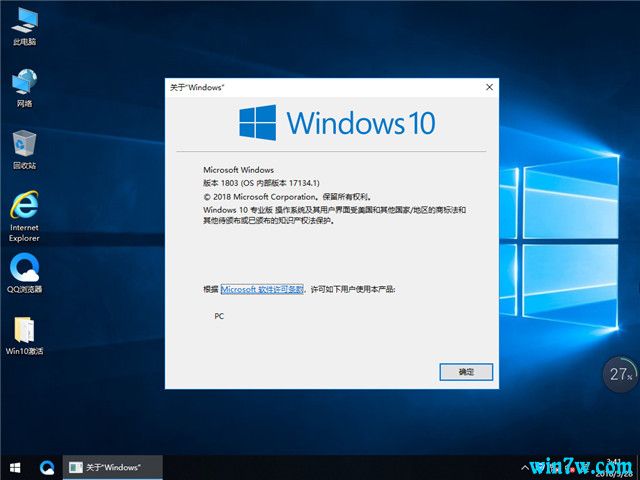
Task: Open the Microsoft 软件许可条款 link
Action: (x=262, y=289)
